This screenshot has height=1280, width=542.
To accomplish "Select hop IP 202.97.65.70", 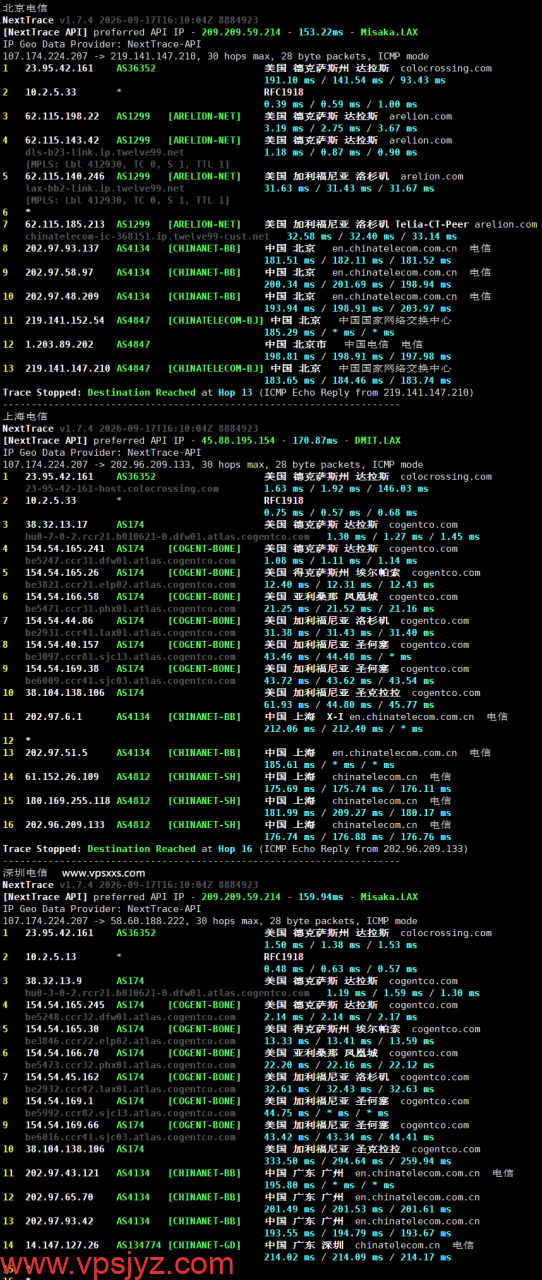I will (59, 1196).
